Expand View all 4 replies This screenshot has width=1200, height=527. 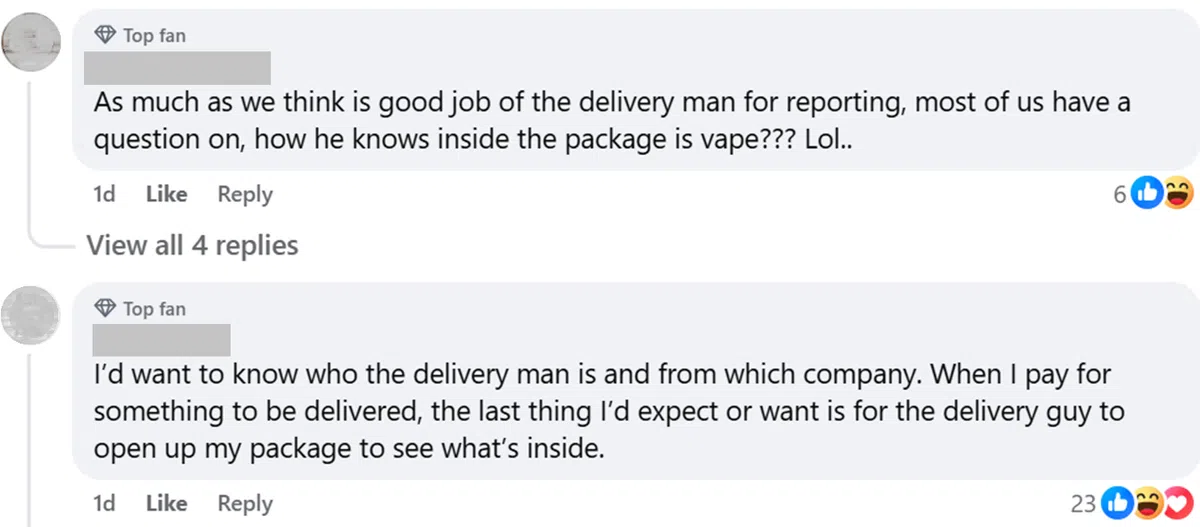click(192, 245)
